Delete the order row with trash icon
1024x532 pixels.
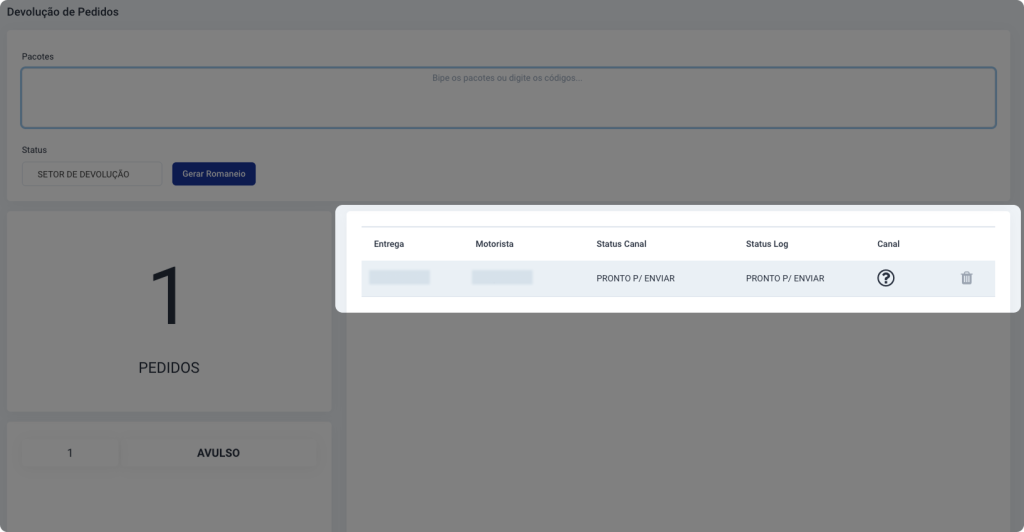pos(966,278)
